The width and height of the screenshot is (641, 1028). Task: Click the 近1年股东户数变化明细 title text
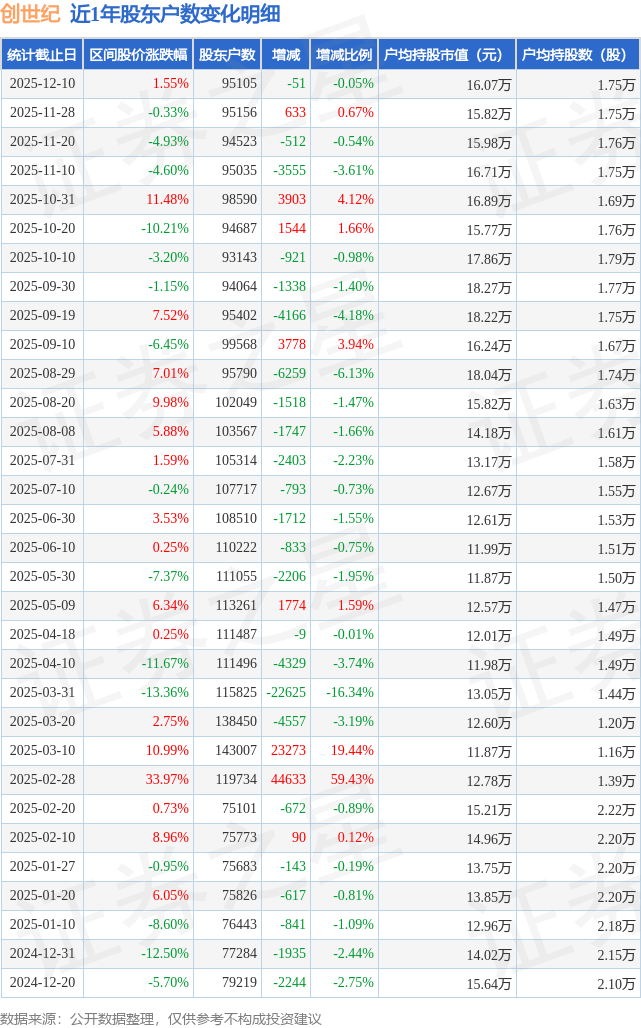(175, 14)
